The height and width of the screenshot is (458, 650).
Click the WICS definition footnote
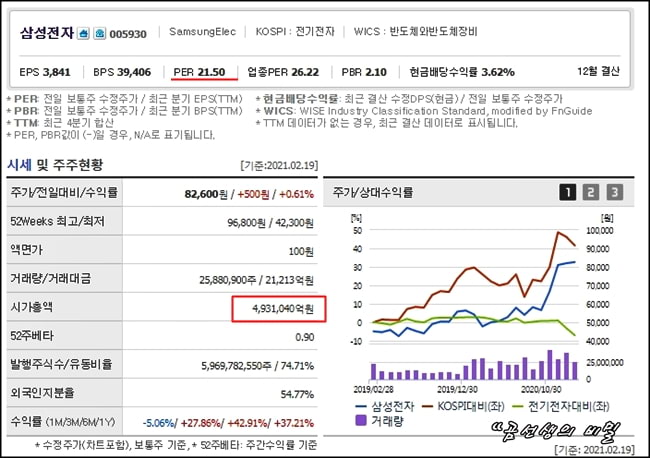coord(424,111)
